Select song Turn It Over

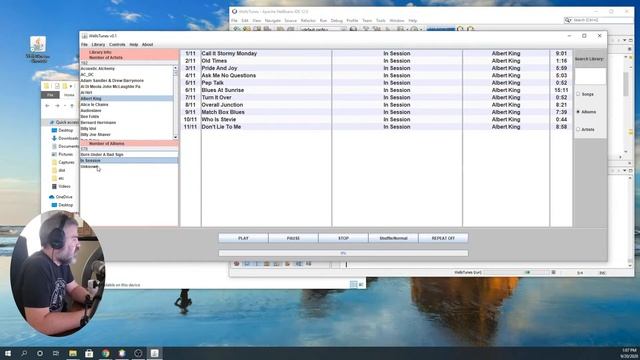pos(216,98)
